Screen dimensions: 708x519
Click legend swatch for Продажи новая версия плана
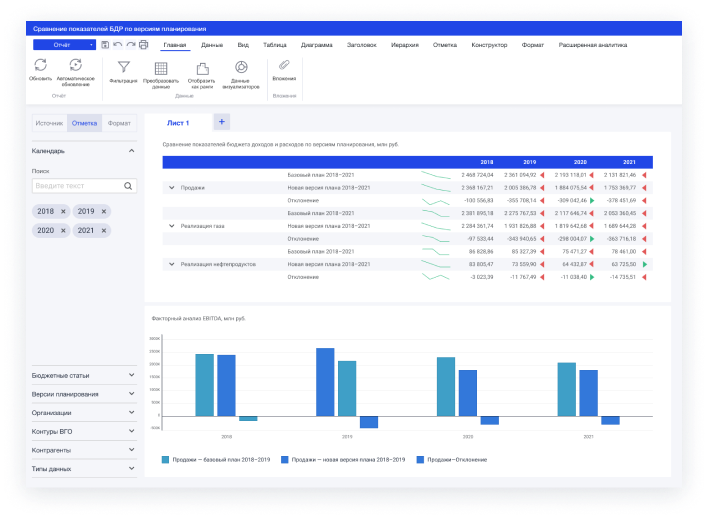(284, 460)
